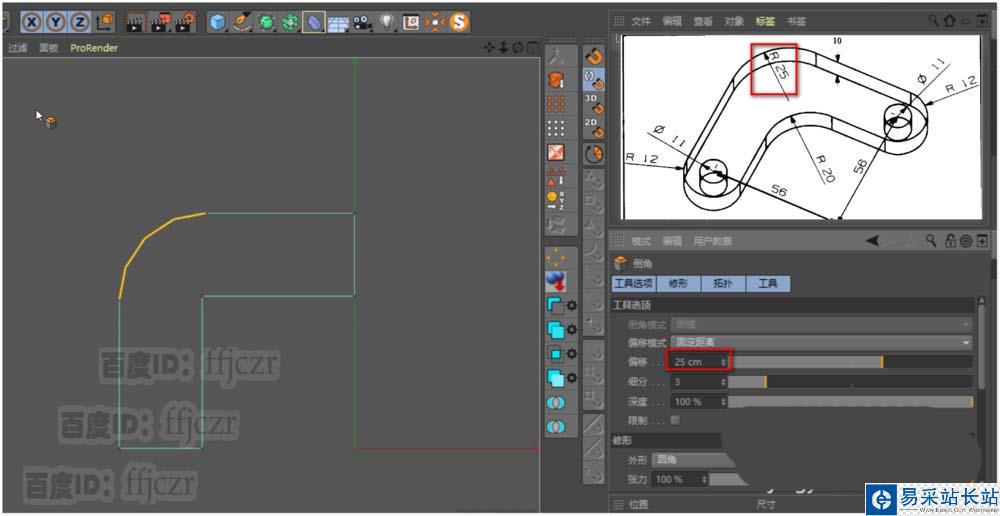
Task: Open the 偏移模式 dropdown
Action: 821,343
